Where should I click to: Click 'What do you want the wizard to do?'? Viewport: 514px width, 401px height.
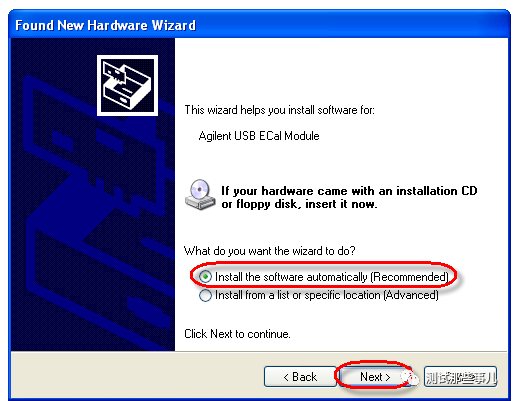click(270, 251)
